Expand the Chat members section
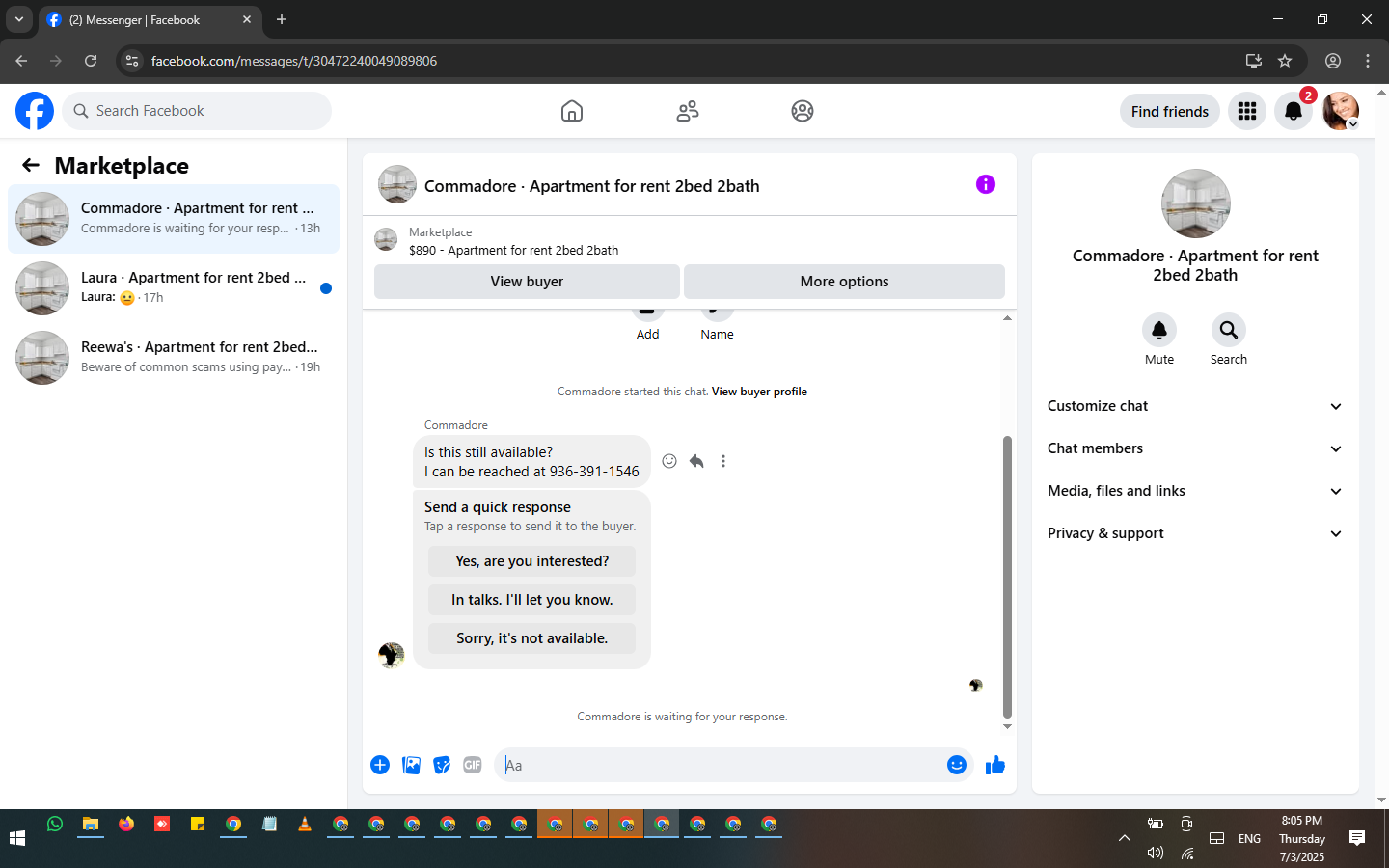Viewport: 1389px width, 868px height. [1195, 448]
